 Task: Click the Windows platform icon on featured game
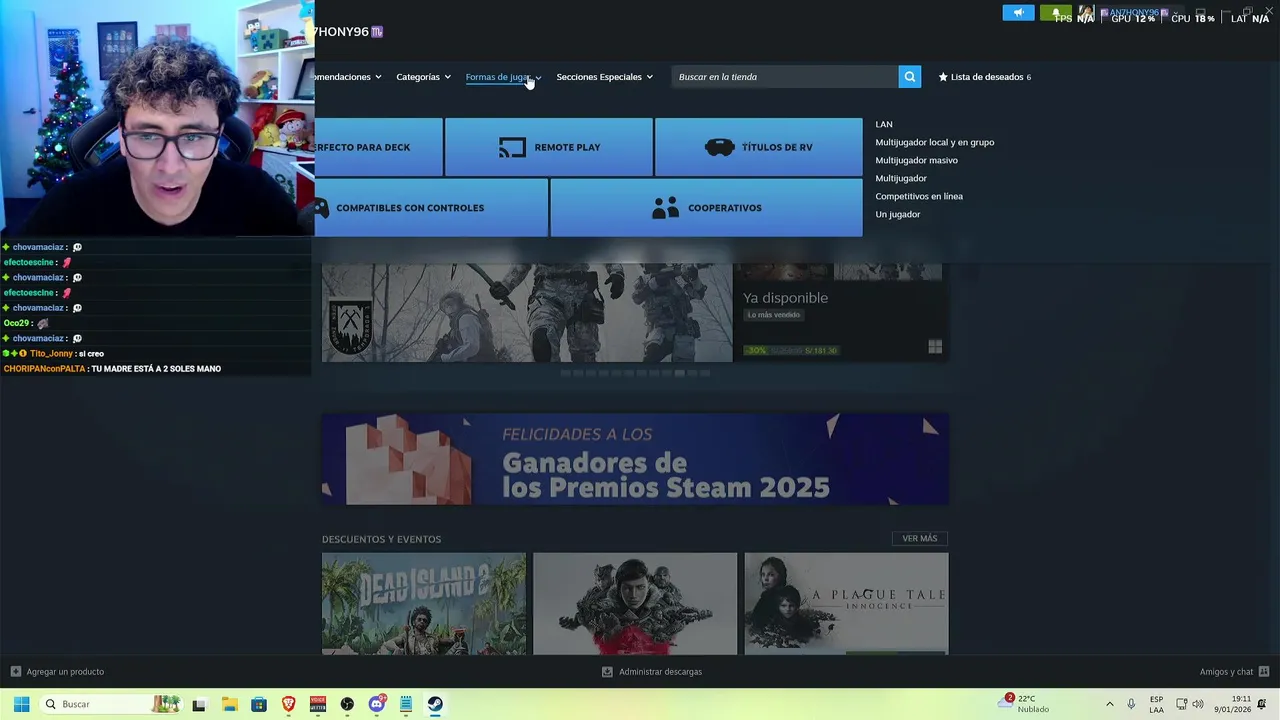pos(935,347)
